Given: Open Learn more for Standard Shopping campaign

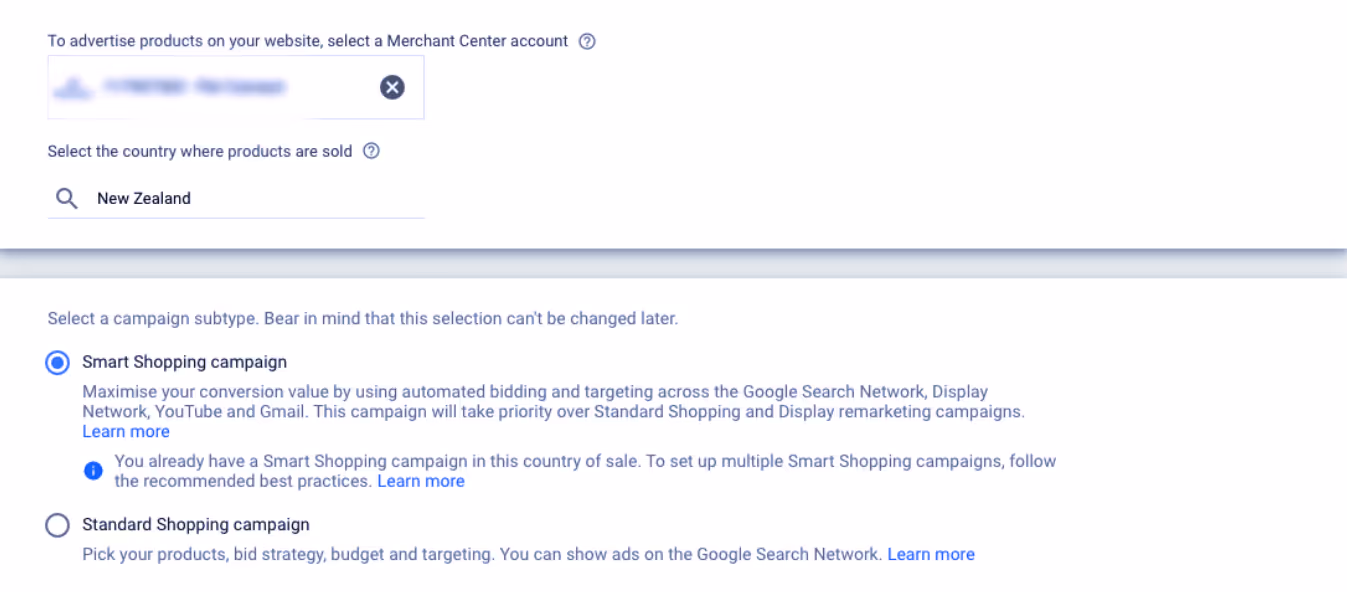Looking at the screenshot, I should tap(930, 554).
